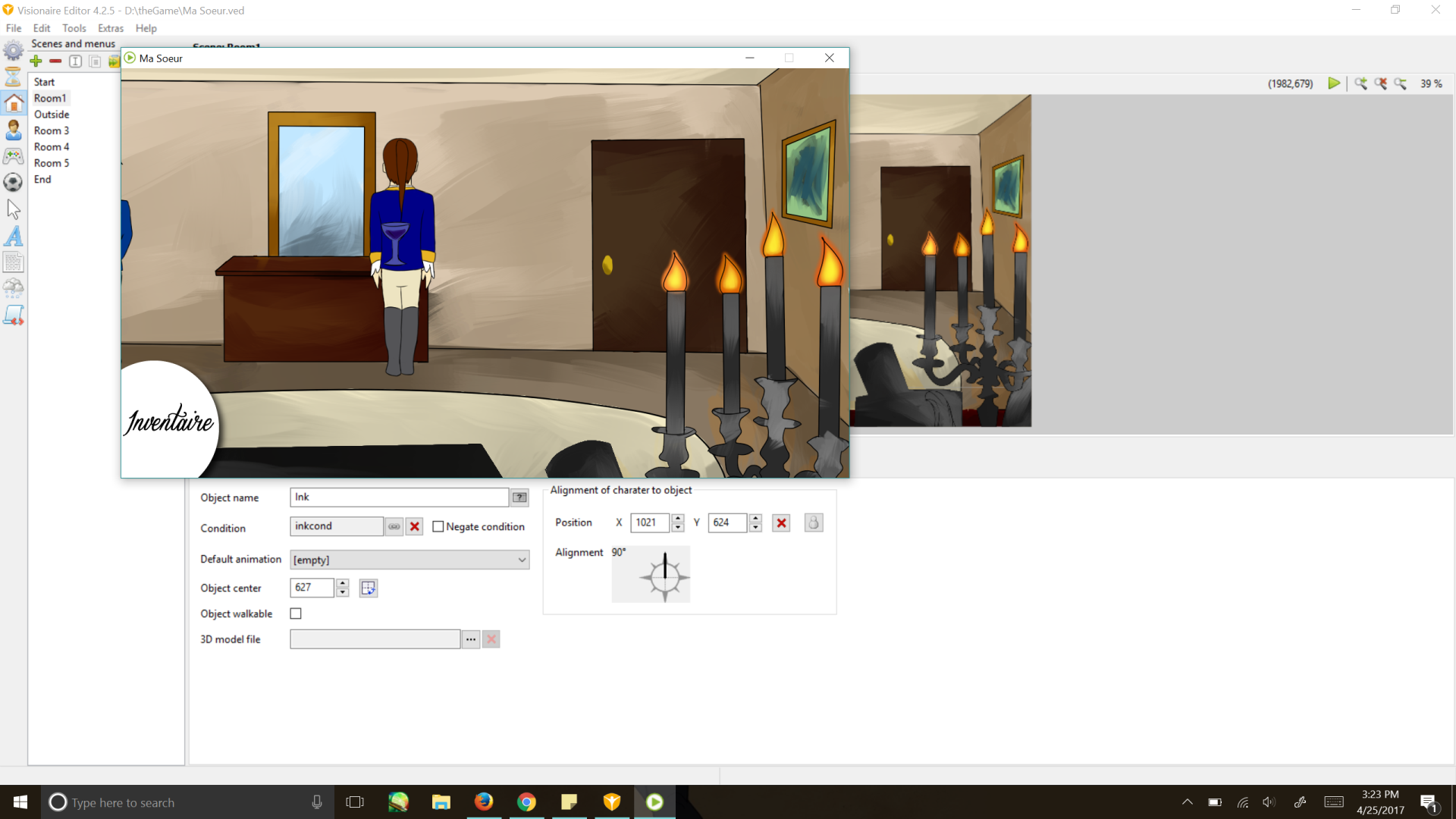This screenshot has width=1456, height=819.
Task: Select the Room1 scene in the list
Action: coord(50,98)
